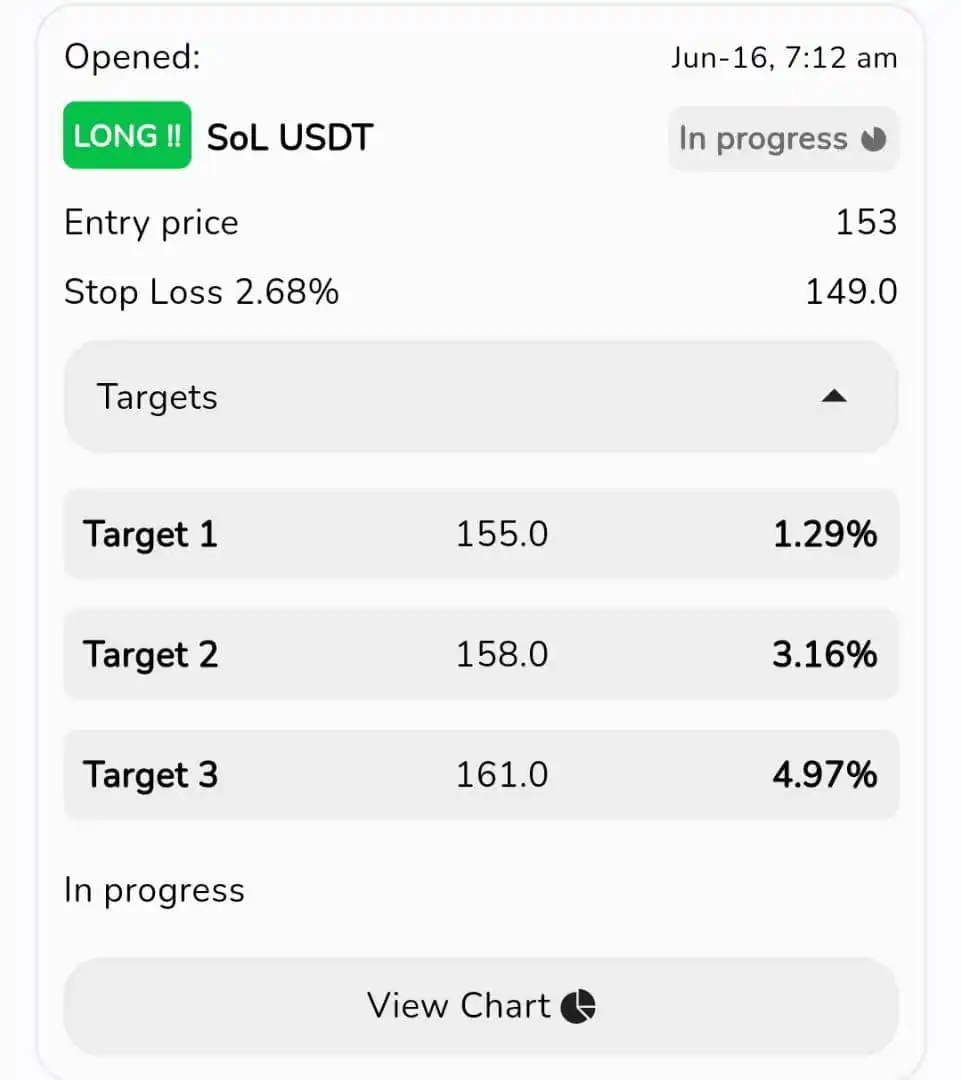Click the 3.16% gain value
The image size is (962, 1080).
pos(825,654)
